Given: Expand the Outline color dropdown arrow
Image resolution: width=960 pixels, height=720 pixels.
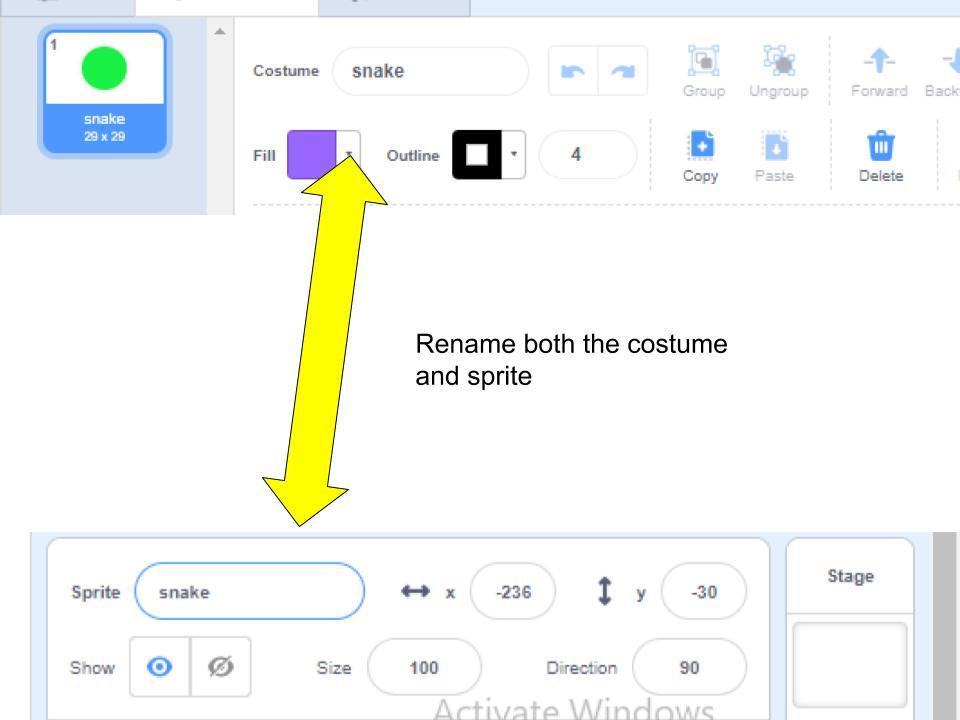Looking at the screenshot, I should coord(514,154).
